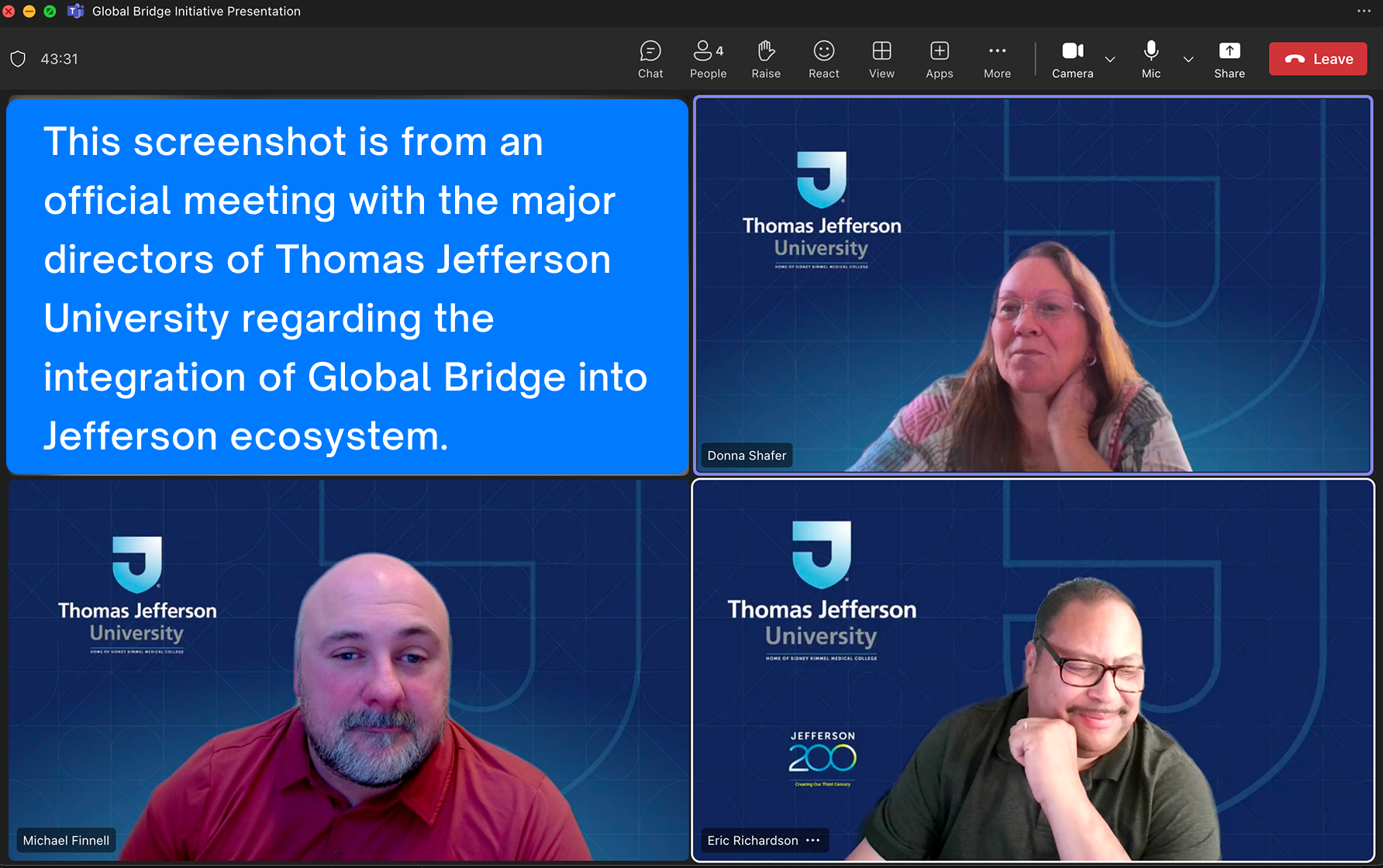Mute or unmute the Mic
Viewport: 1383px width, 868px height.
coord(1151,60)
